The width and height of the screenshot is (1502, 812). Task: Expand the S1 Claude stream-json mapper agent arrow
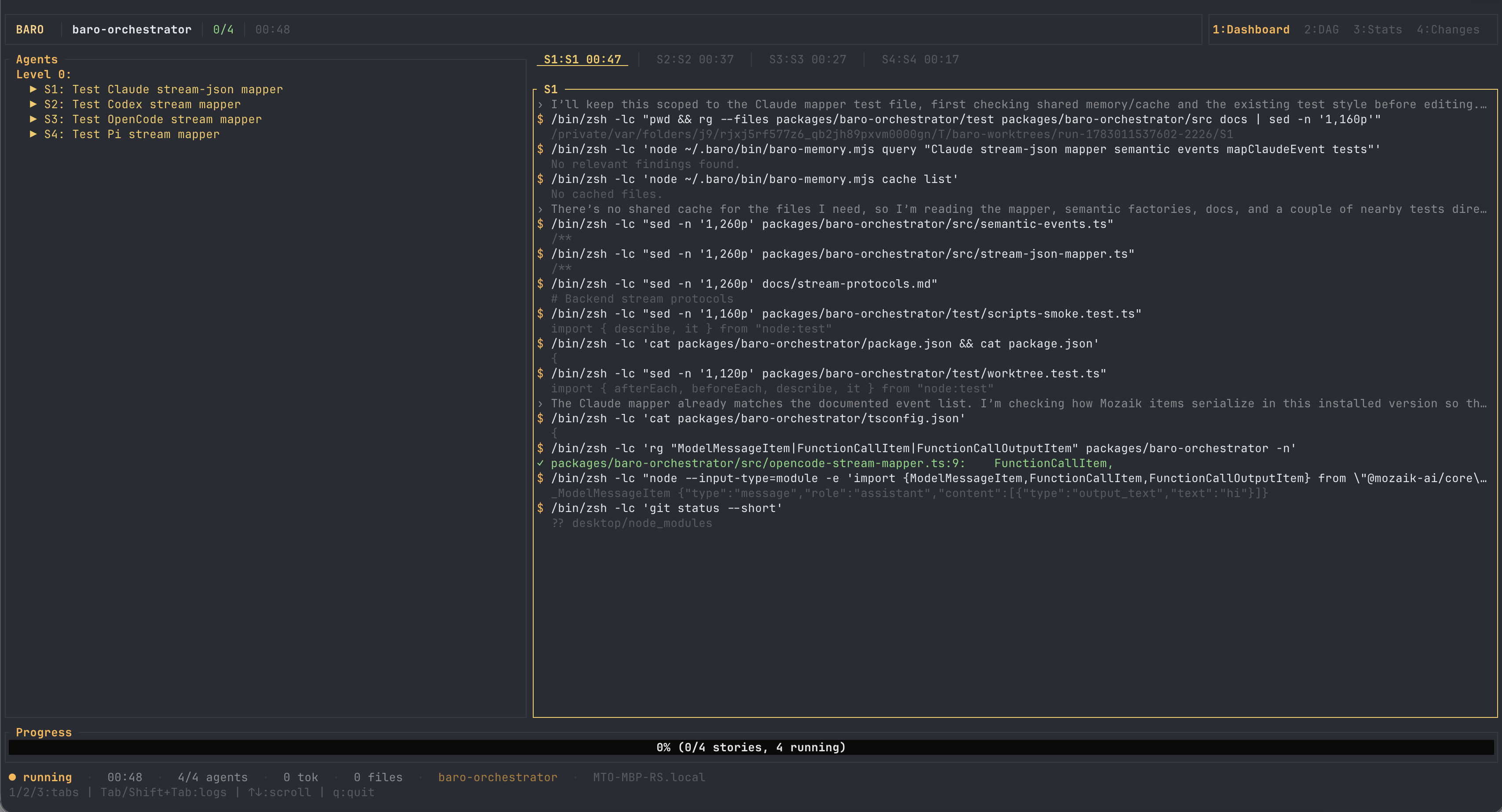pyautogui.click(x=33, y=89)
